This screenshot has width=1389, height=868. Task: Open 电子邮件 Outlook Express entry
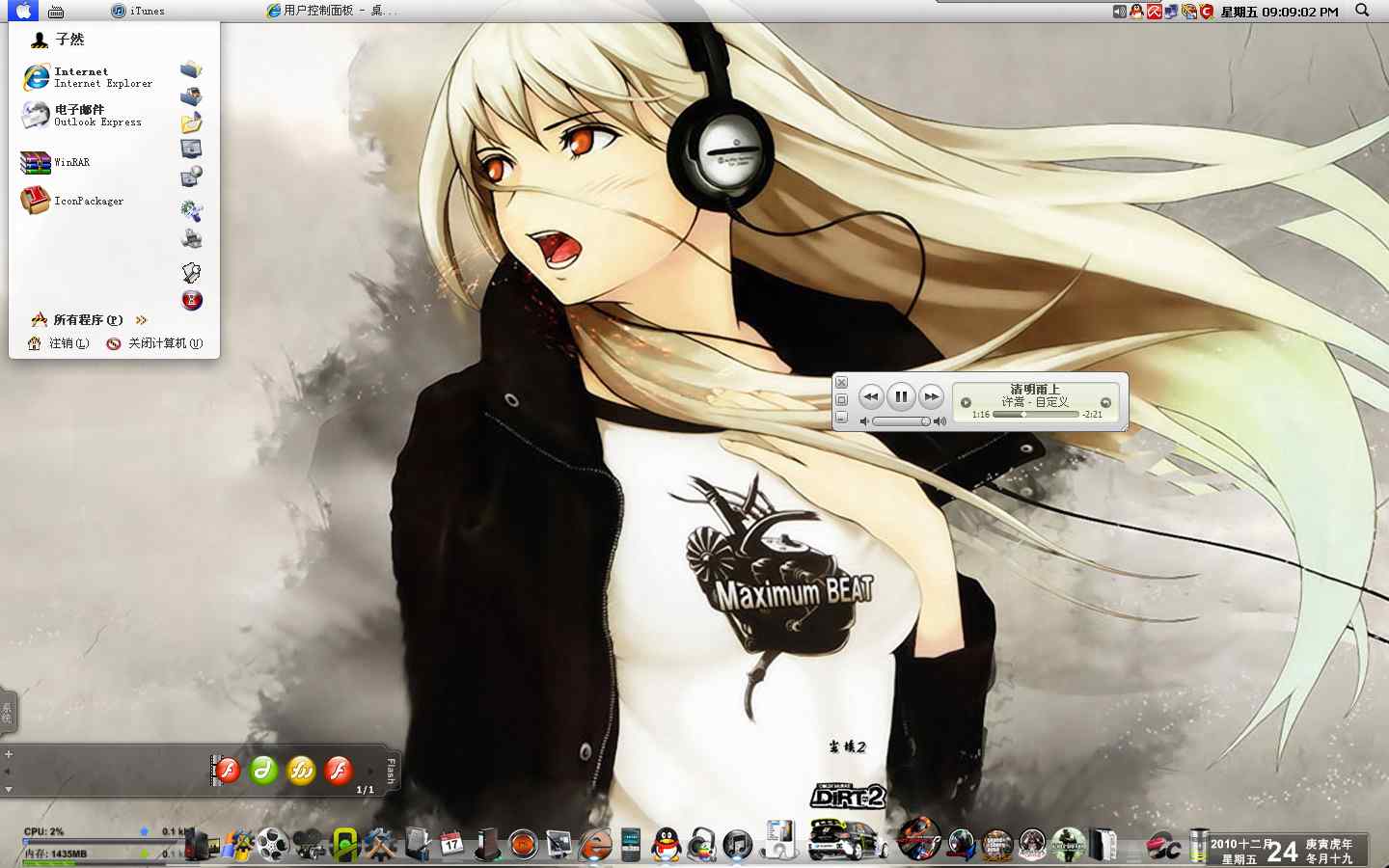(x=82, y=116)
